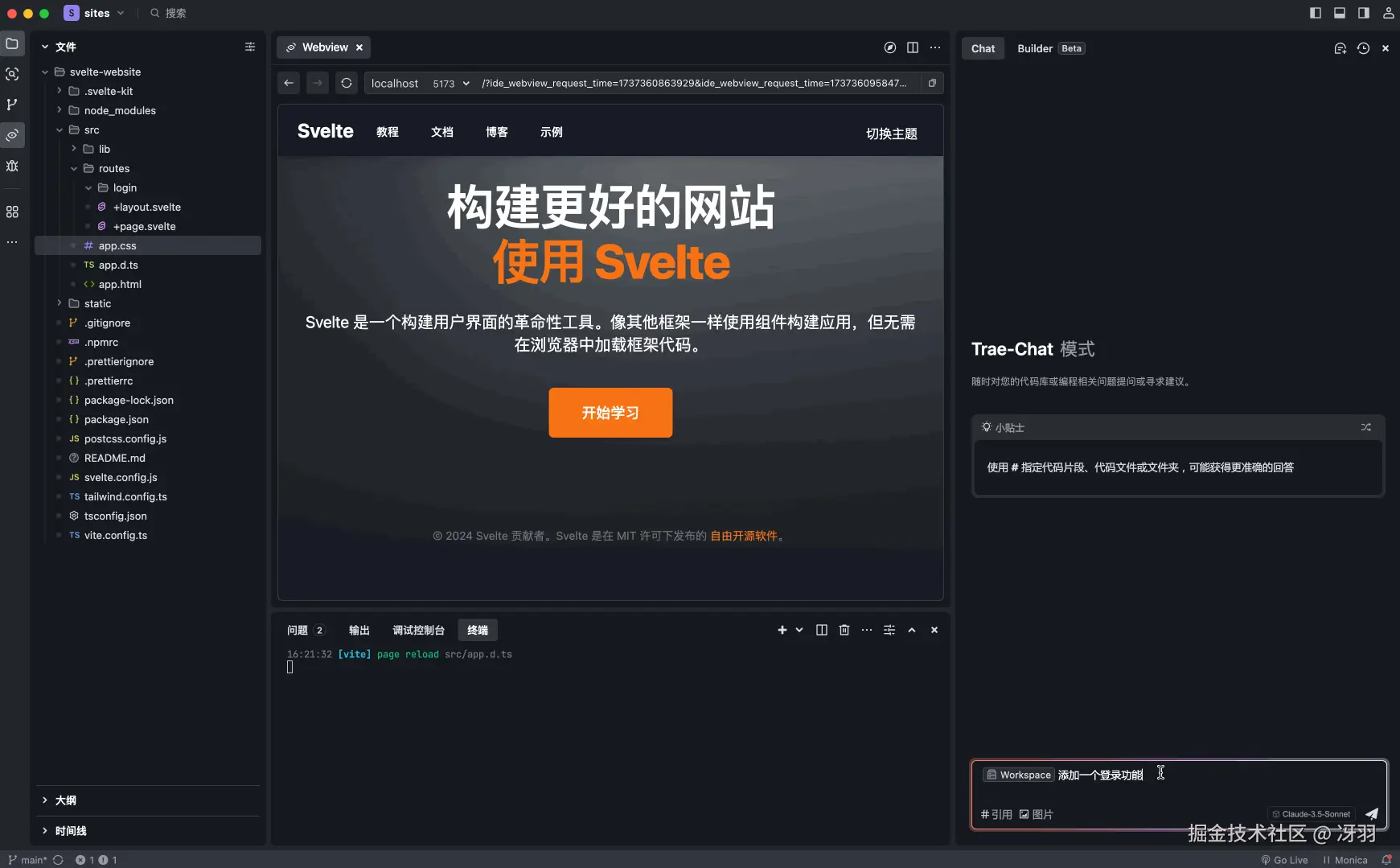Delete the terminal with trash icon
Viewport: 1400px width, 868px height.
click(844, 630)
